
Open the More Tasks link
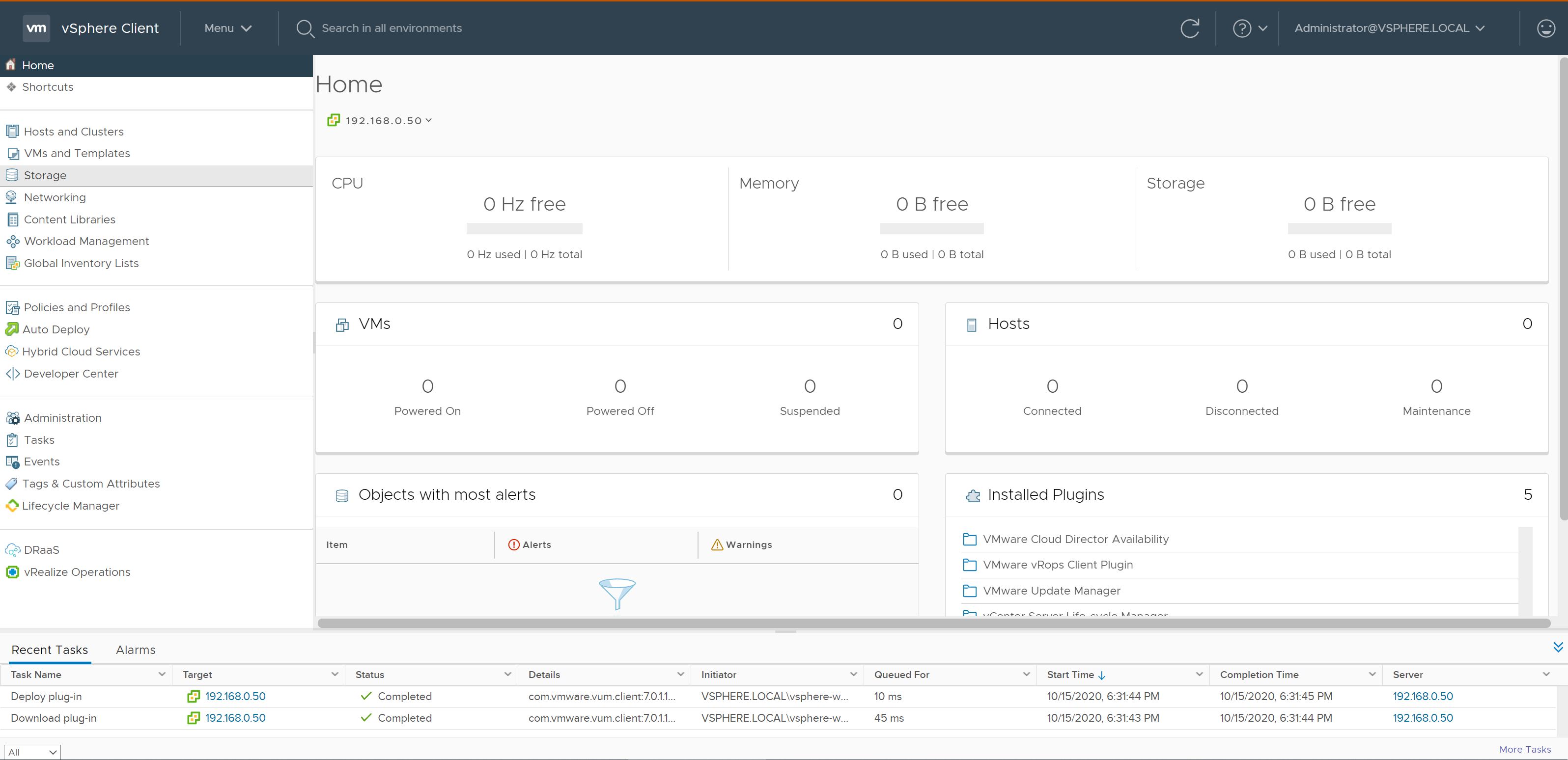(x=1525, y=750)
